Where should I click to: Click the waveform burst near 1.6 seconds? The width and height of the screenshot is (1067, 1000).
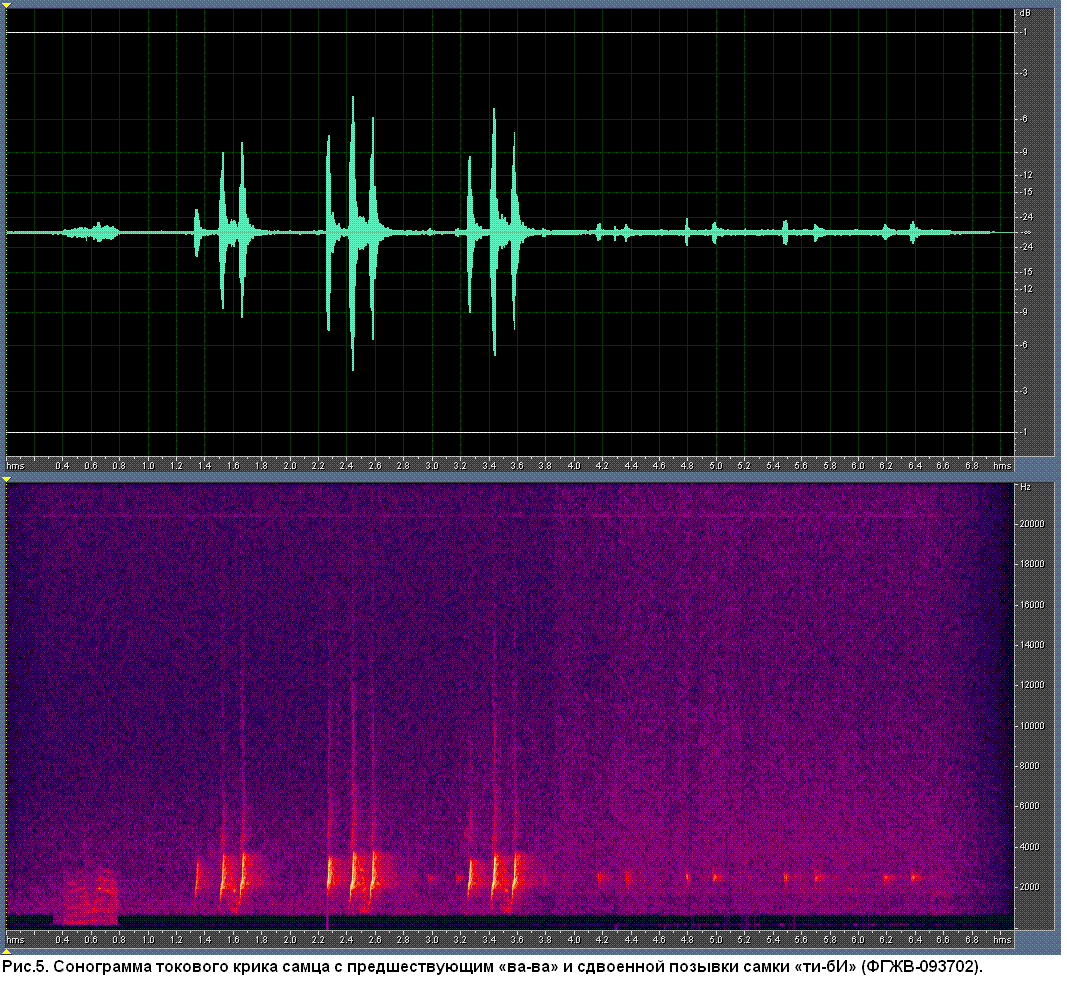232,233
